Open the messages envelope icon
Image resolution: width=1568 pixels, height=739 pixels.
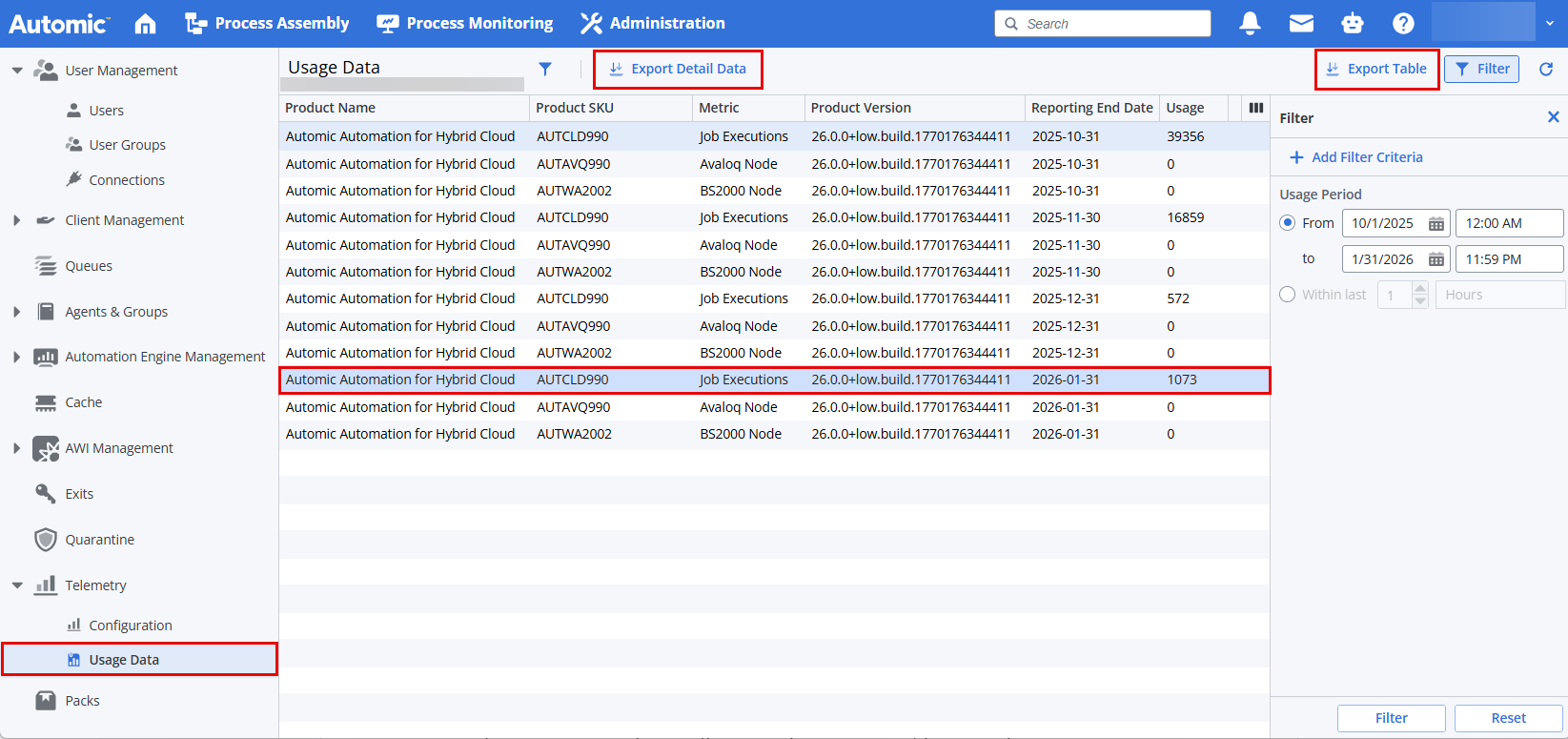click(1301, 24)
